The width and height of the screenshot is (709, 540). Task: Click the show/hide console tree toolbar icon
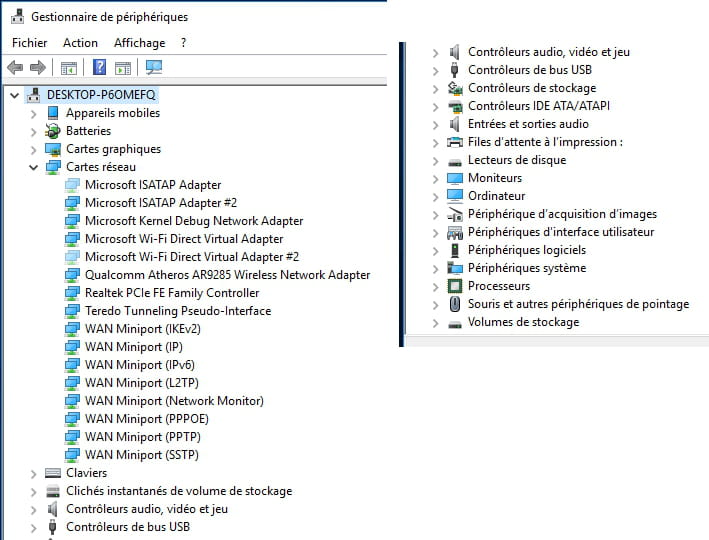[69, 68]
